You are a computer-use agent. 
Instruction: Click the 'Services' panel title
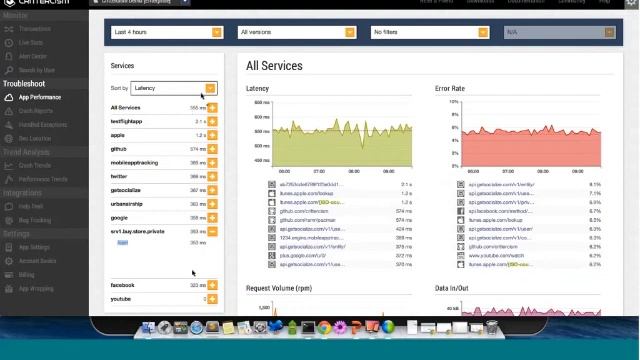[122, 66]
